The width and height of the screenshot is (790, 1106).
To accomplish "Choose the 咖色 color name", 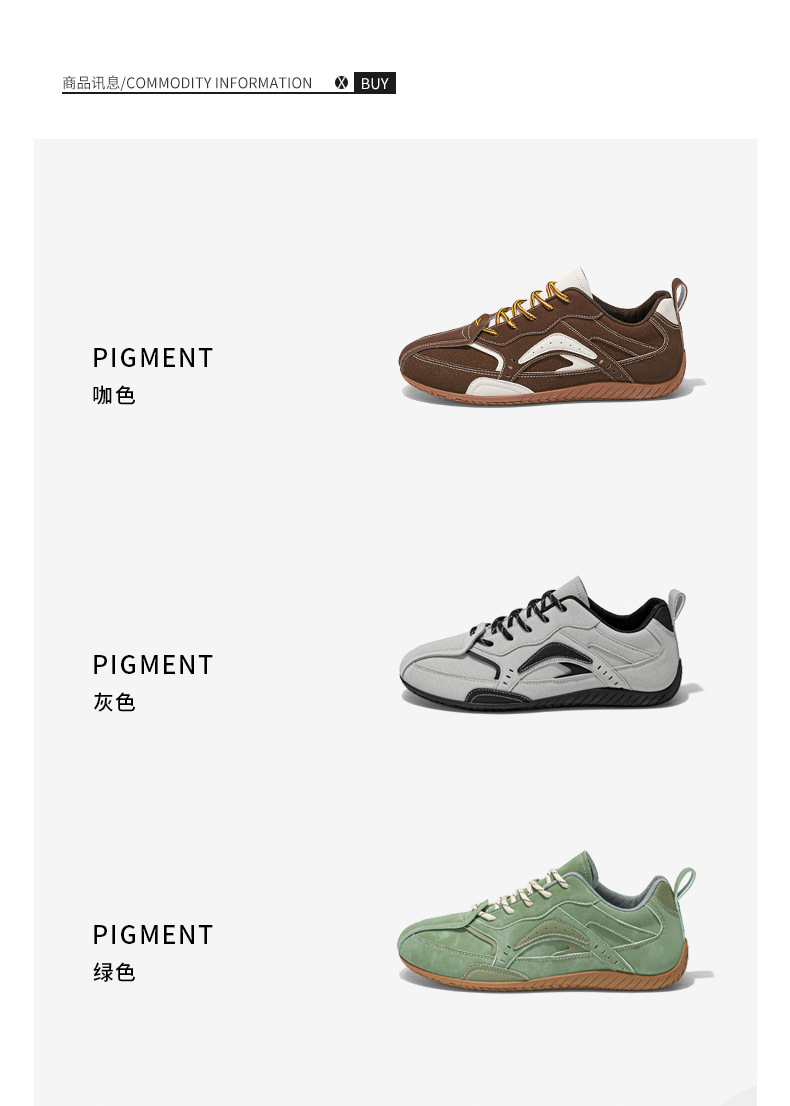I will tap(114, 395).
